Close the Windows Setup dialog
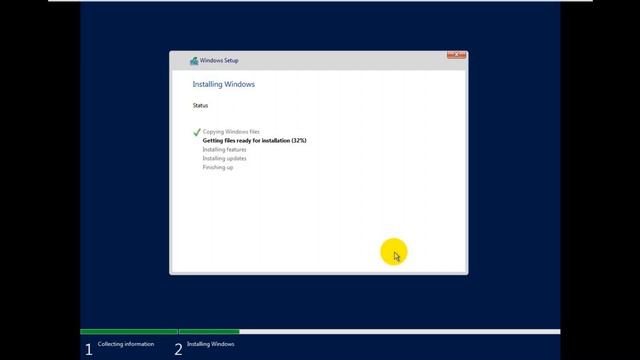The width and height of the screenshot is (640, 360). [456, 55]
